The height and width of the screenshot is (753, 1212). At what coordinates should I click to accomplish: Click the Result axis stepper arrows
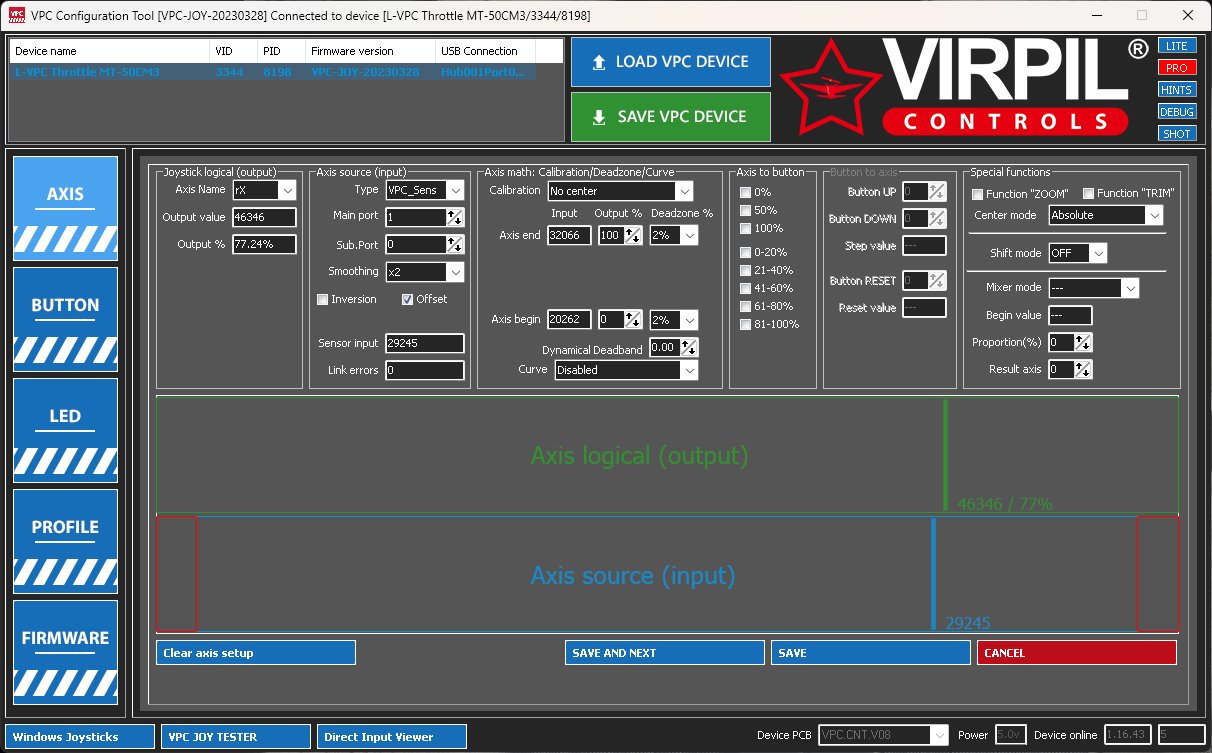[1083, 369]
